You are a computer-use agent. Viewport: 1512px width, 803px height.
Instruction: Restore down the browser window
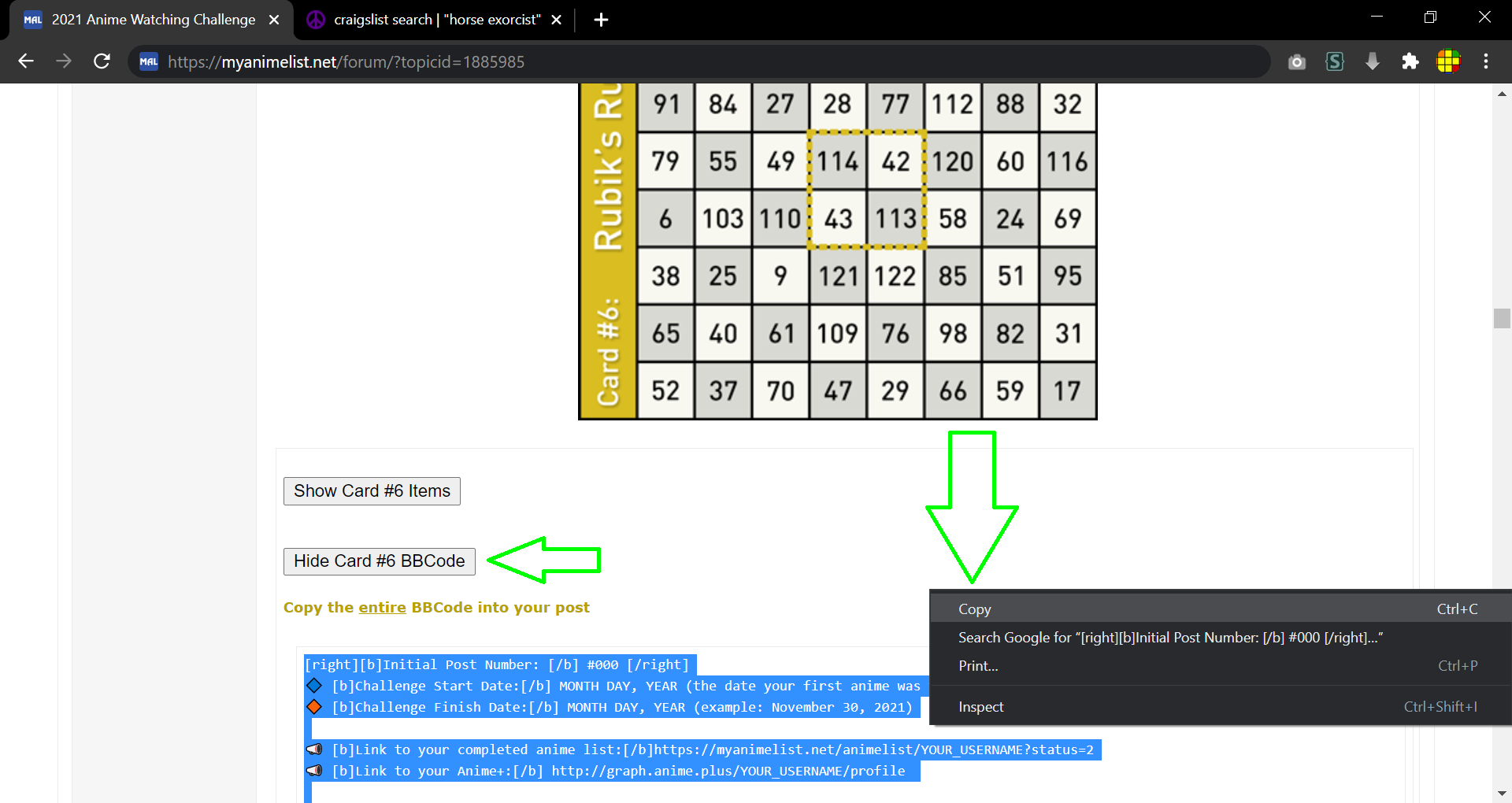(x=1431, y=17)
